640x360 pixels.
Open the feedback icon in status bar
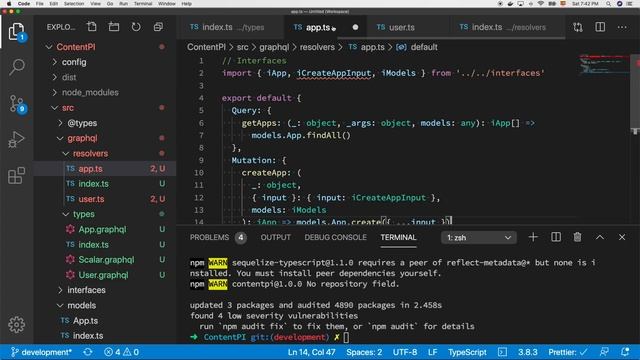pos(604,352)
